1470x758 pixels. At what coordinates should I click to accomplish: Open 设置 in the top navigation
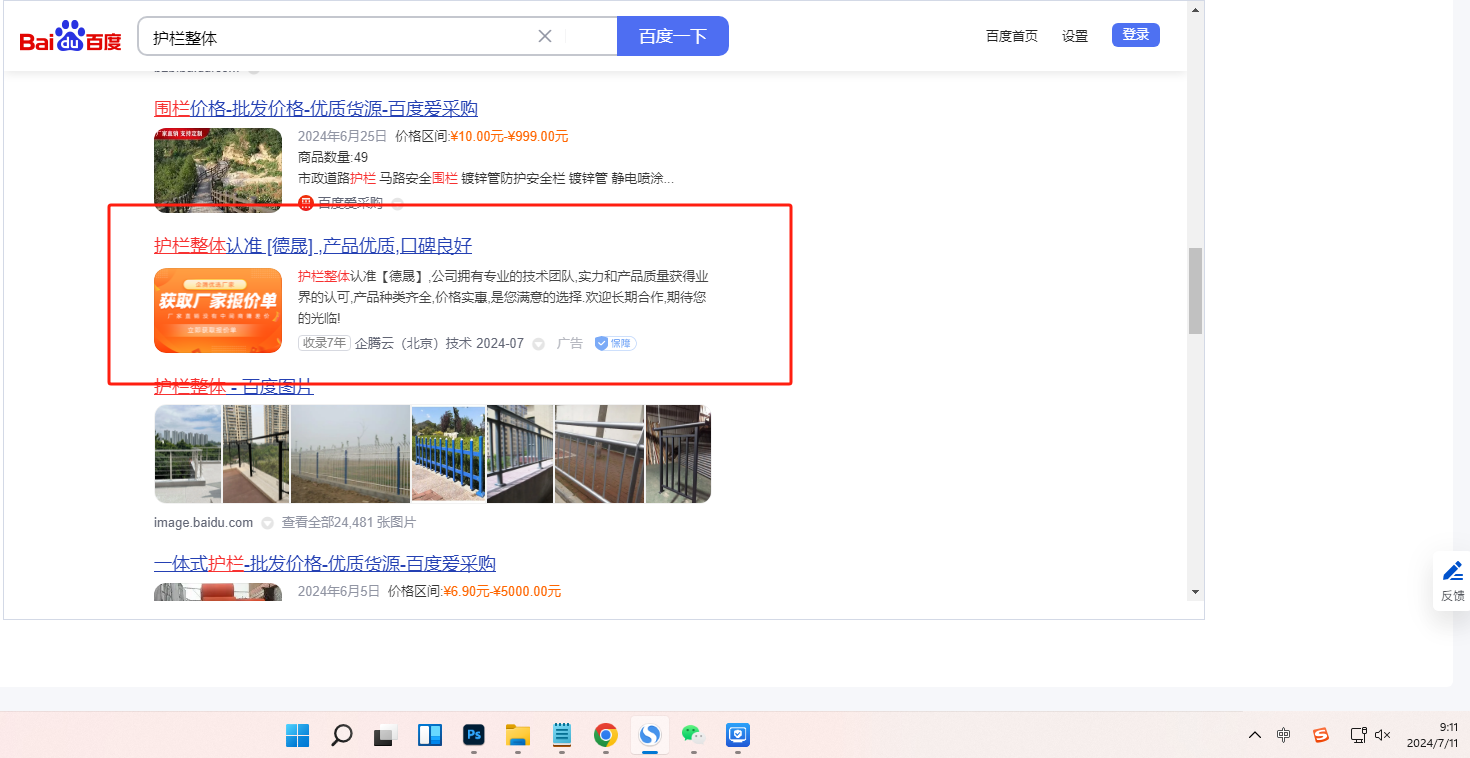click(1075, 36)
